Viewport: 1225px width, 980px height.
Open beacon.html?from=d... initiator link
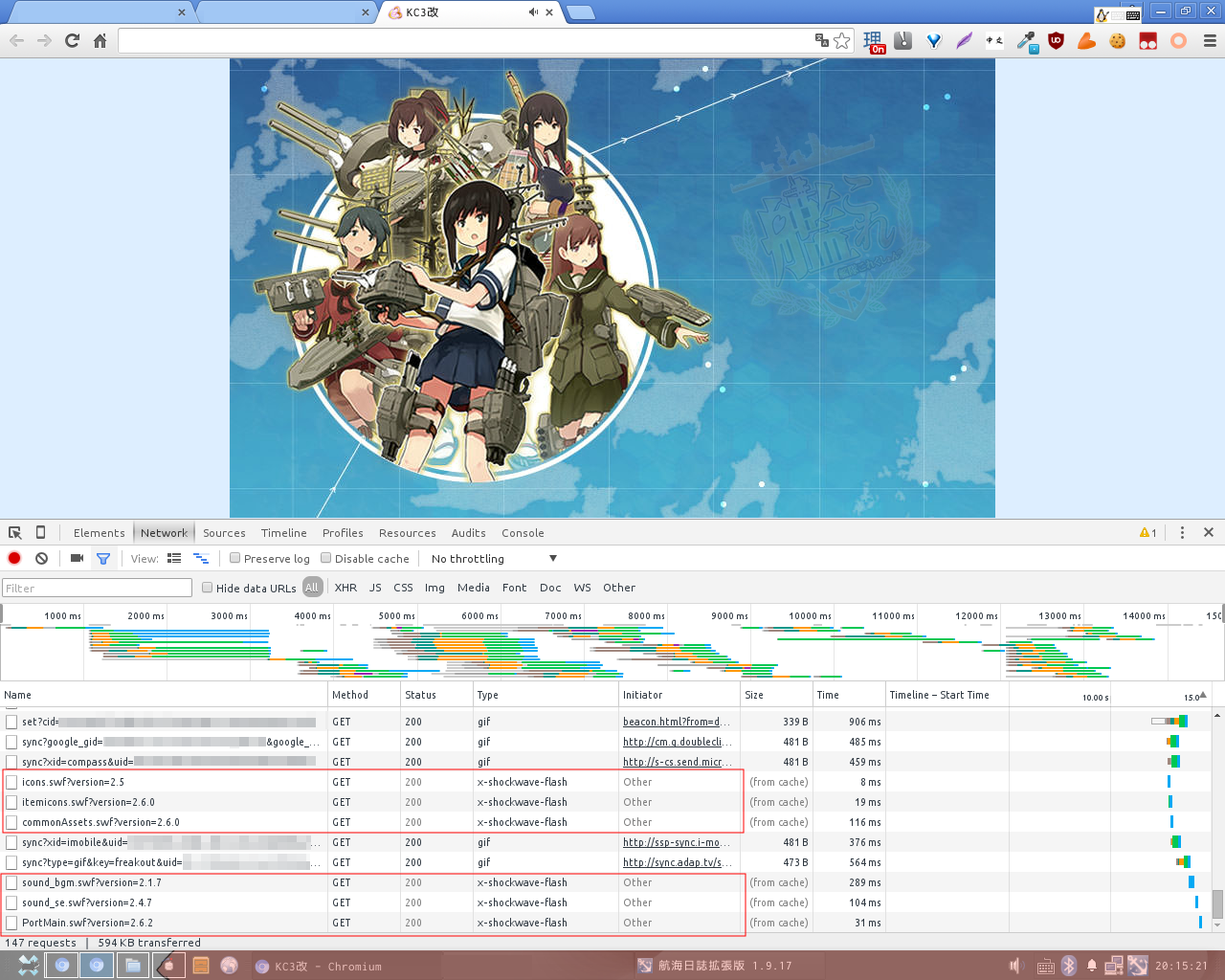[x=677, y=722]
